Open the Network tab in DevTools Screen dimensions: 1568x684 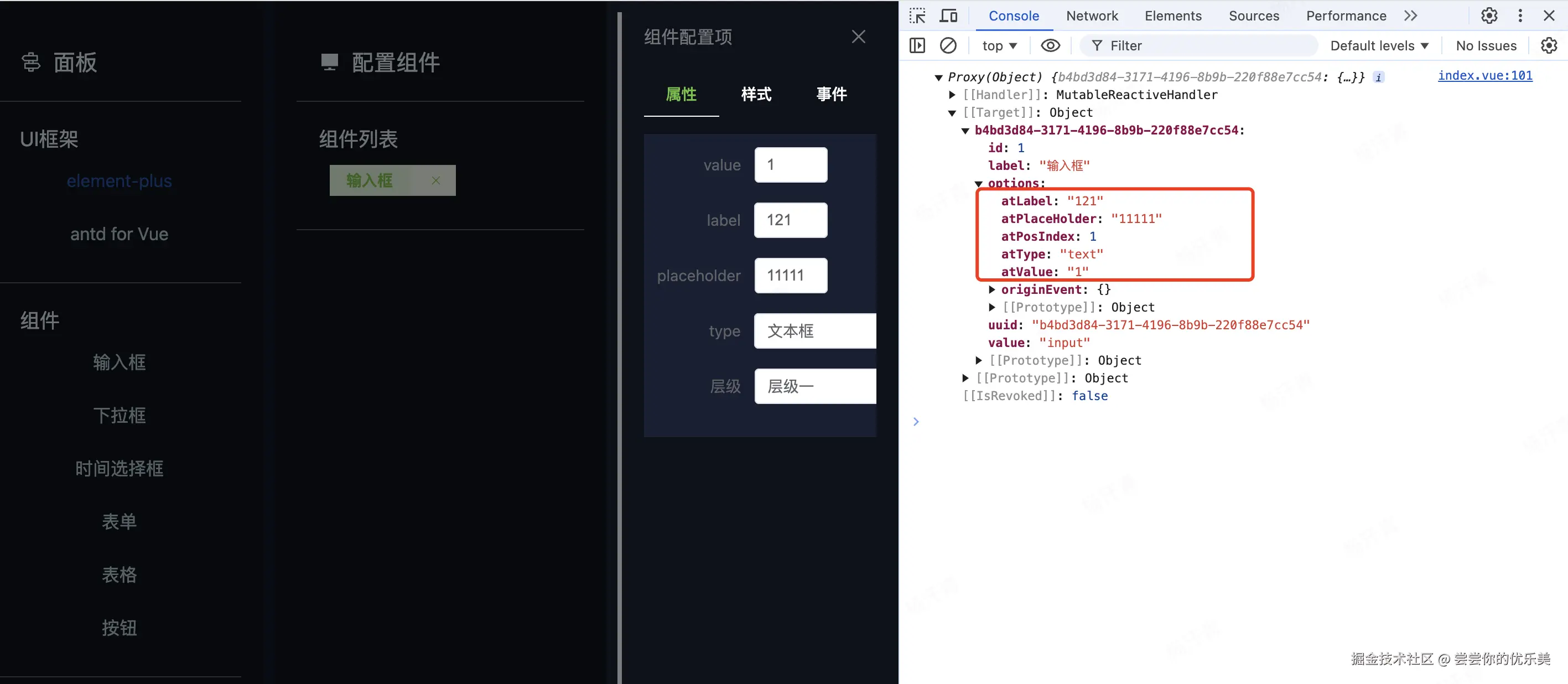pos(1092,16)
